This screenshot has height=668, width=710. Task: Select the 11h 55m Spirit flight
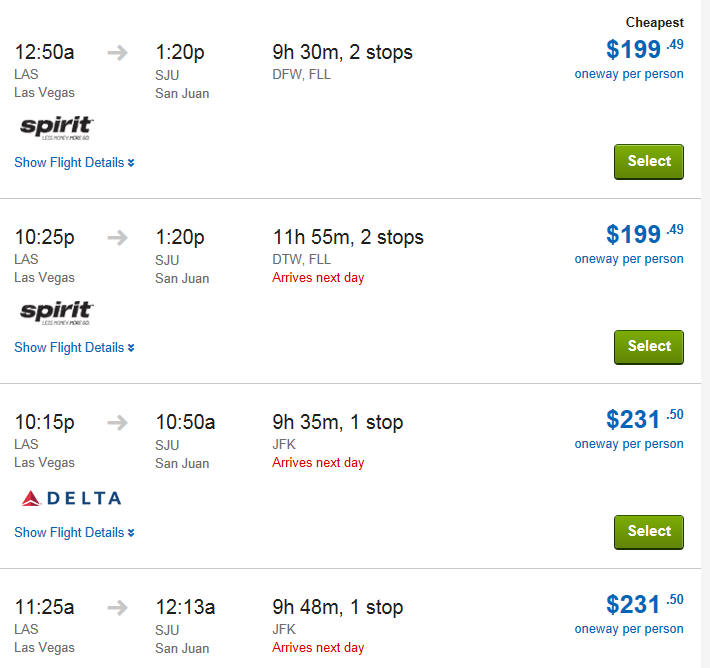click(649, 347)
